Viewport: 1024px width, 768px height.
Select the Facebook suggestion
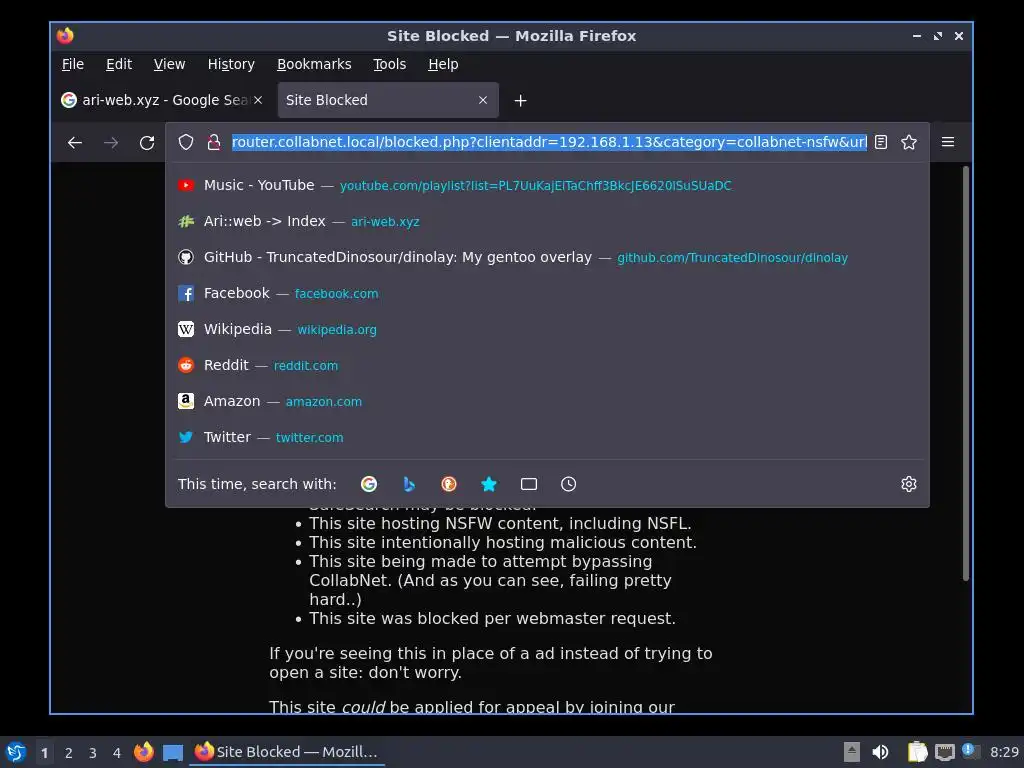[x=547, y=293]
